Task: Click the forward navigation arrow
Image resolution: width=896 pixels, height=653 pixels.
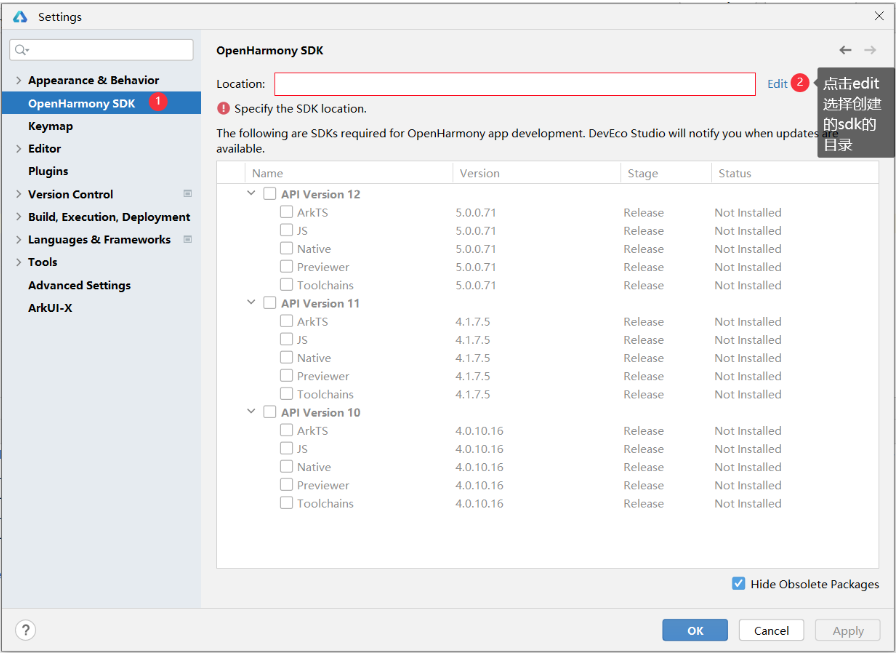Action: click(870, 50)
